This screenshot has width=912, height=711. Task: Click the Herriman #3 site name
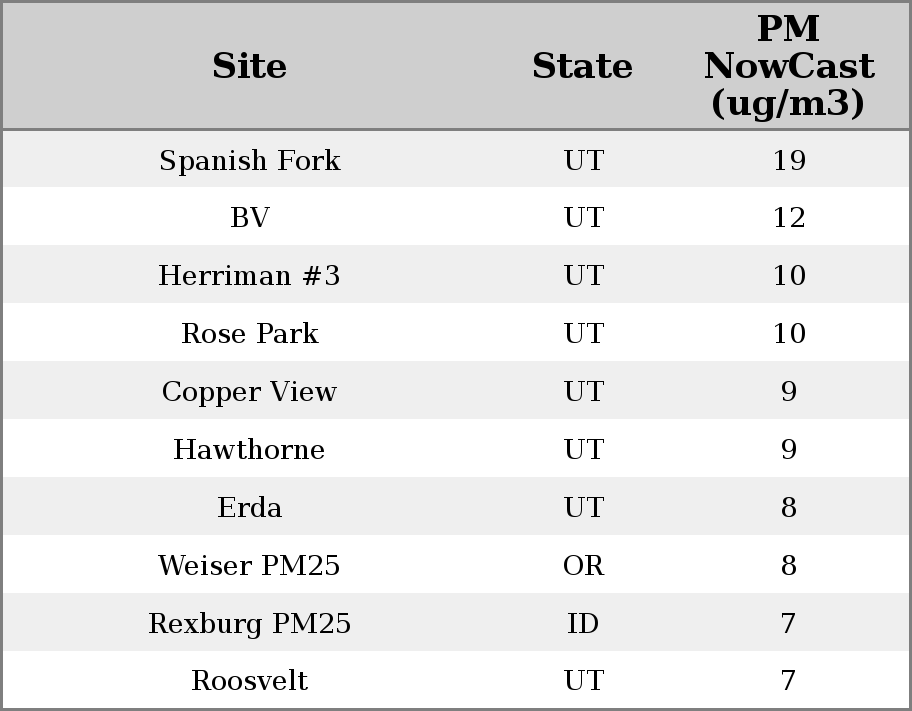[250, 276]
